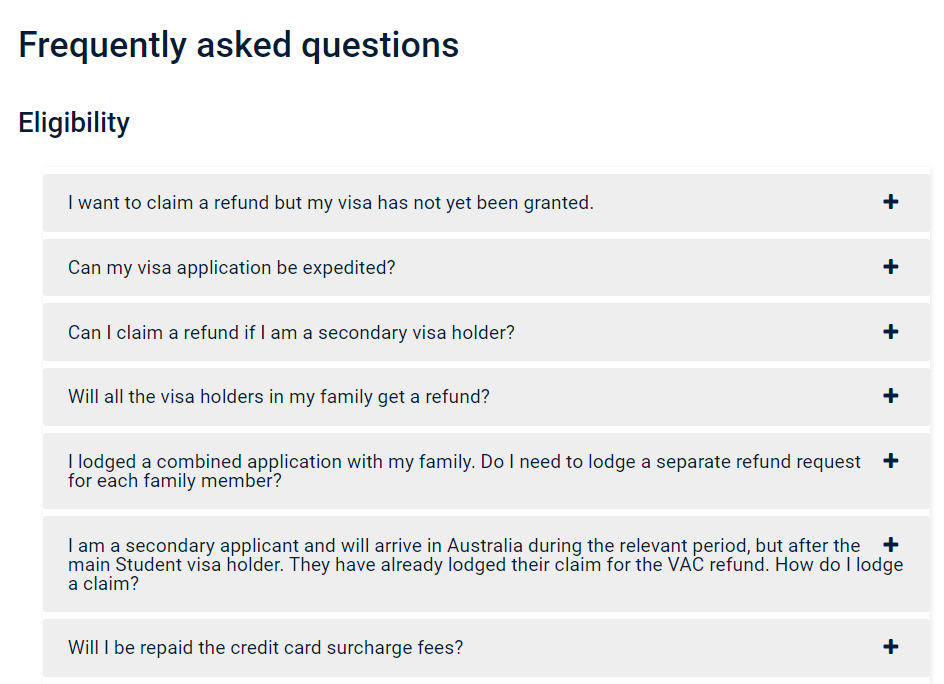Open 'Can I claim a refund if I am a secondary visa holder?'
The height and width of the screenshot is (684, 944).
coord(291,332)
